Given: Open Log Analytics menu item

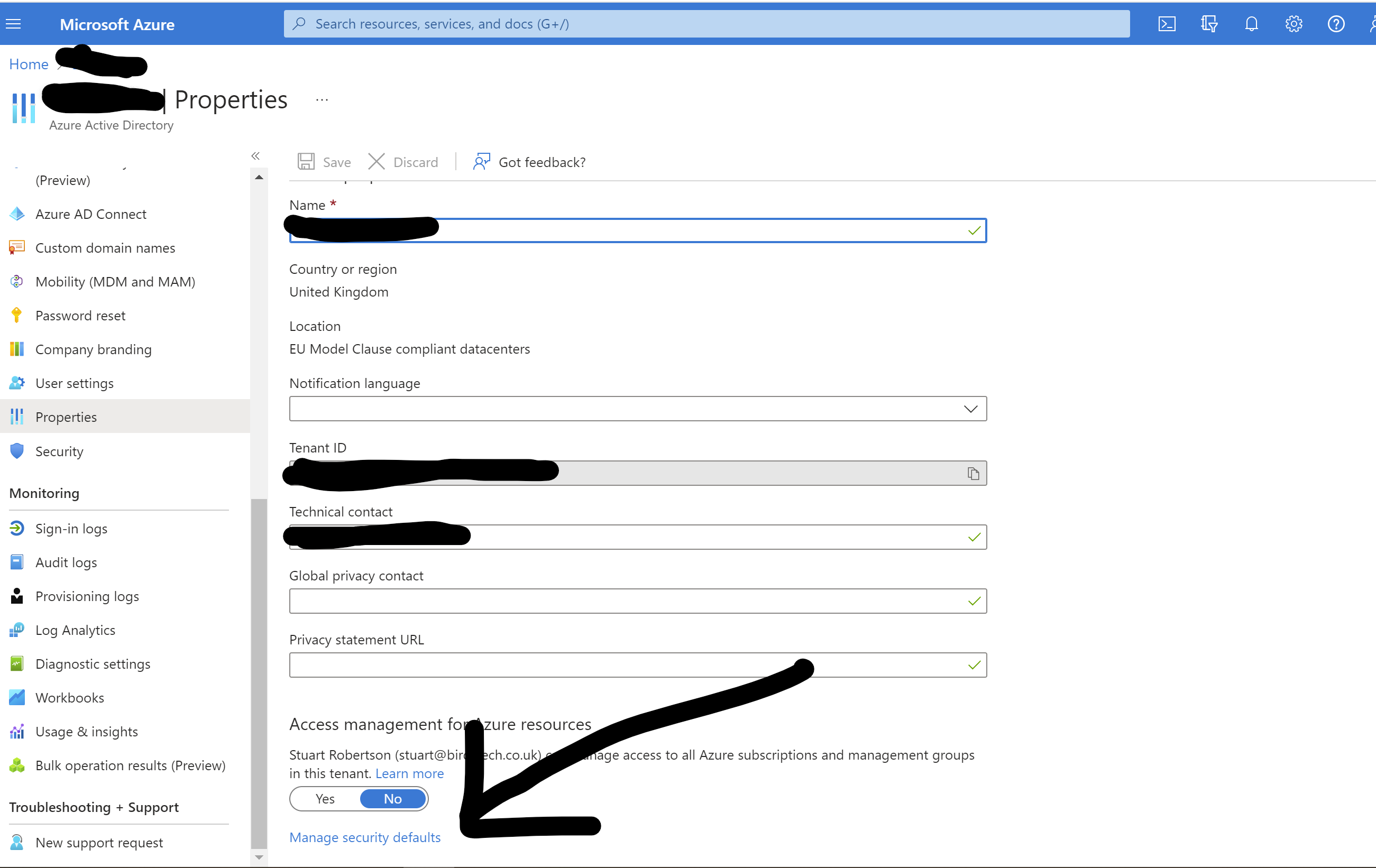Looking at the screenshot, I should pyautogui.click(x=76, y=630).
